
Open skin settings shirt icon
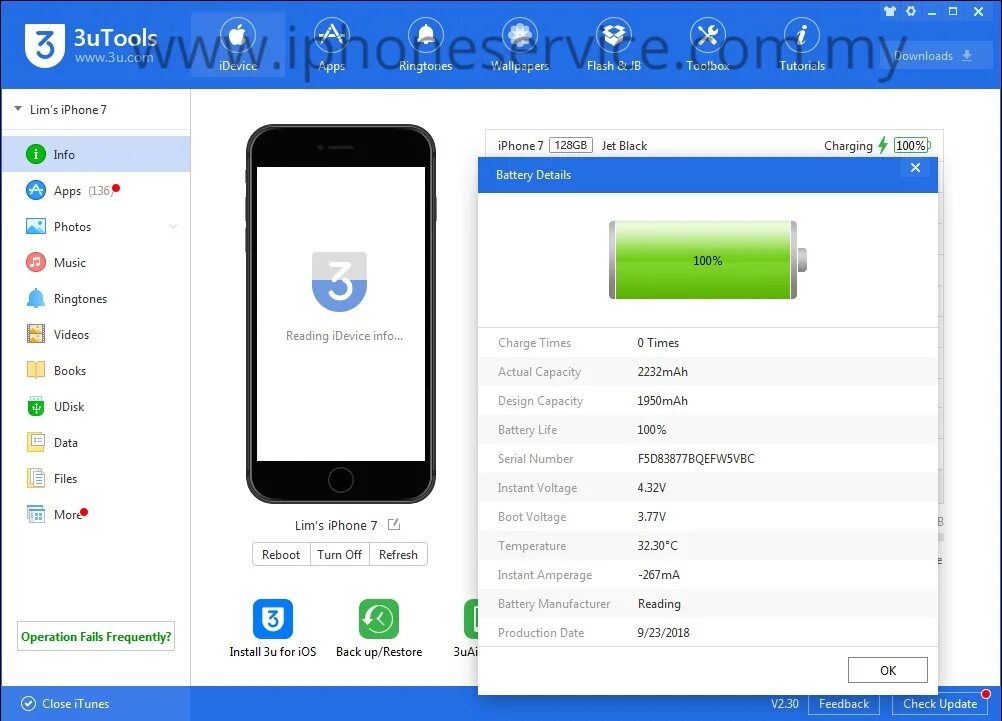890,11
